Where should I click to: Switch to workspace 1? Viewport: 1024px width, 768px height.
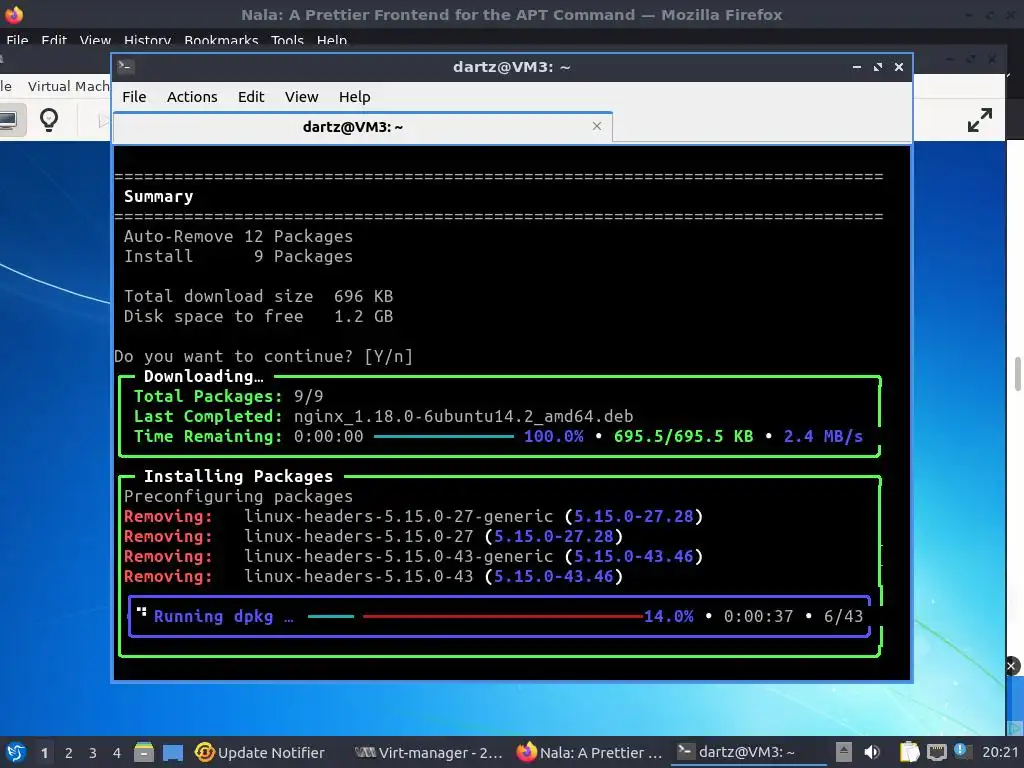(x=44, y=753)
